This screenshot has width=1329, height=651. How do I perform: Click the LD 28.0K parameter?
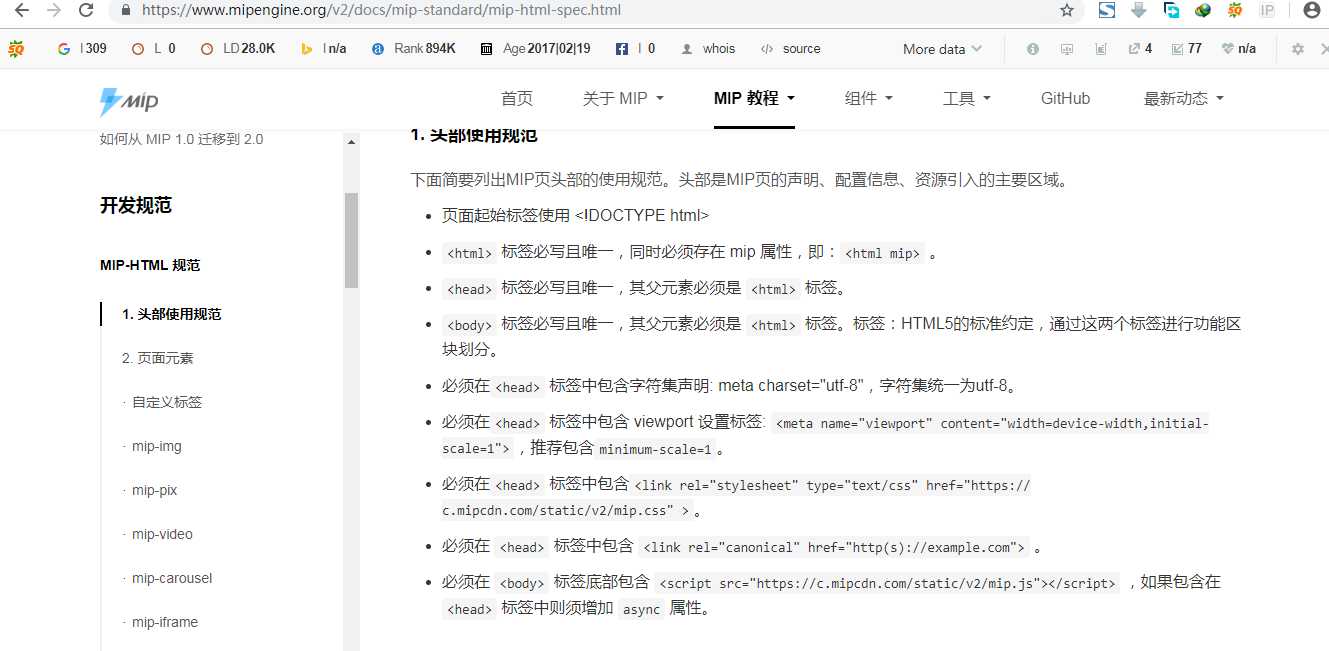pos(238,48)
